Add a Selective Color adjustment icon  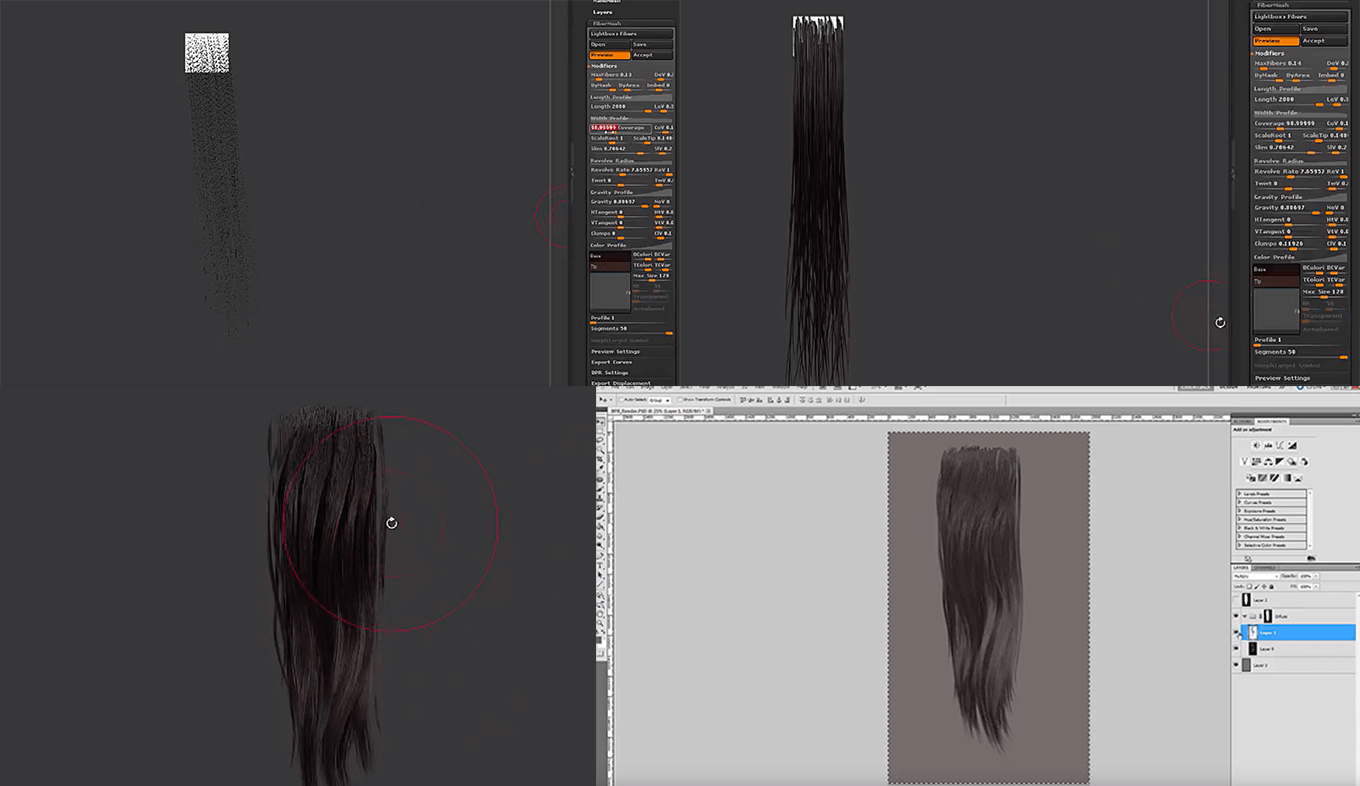click(1299, 478)
